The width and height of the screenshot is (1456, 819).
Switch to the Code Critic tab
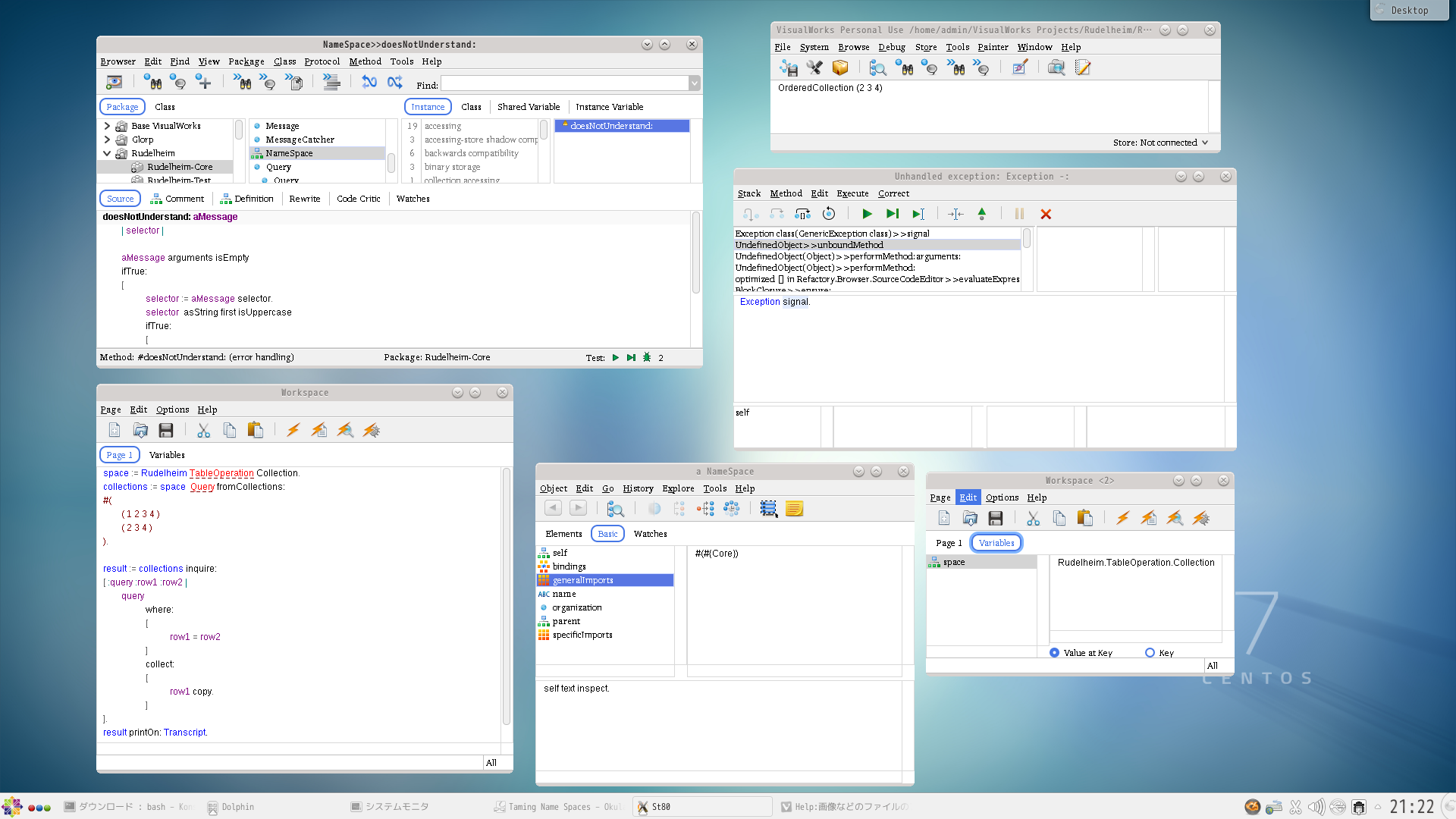click(x=358, y=199)
